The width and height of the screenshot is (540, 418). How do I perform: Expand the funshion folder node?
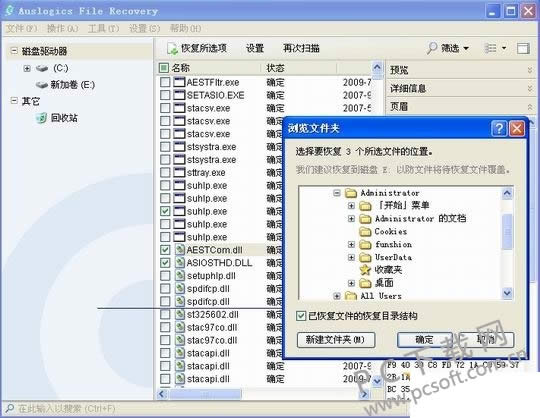(x=351, y=244)
